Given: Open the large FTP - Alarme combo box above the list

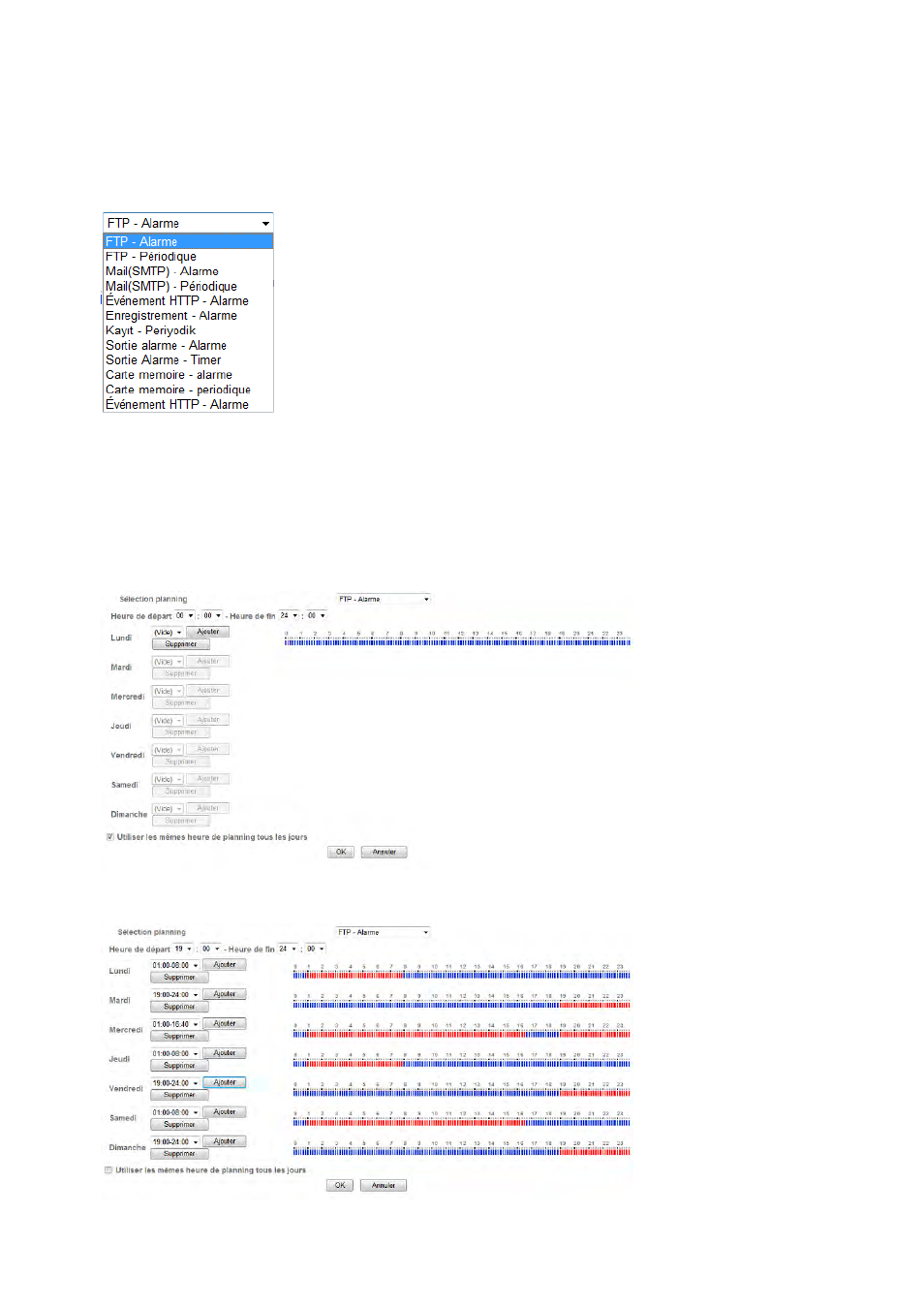Looking at the screenshot, I should tap(188, 223).
